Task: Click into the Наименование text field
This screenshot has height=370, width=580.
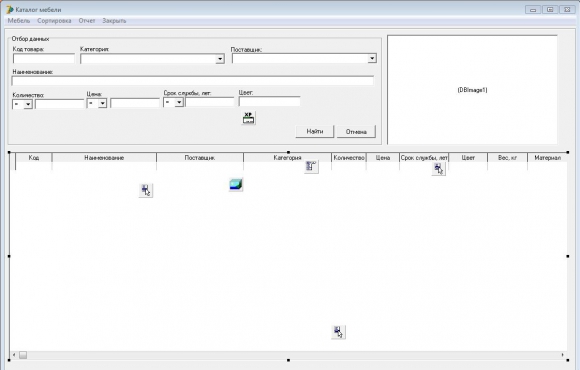Action: (x=193, y=81)
